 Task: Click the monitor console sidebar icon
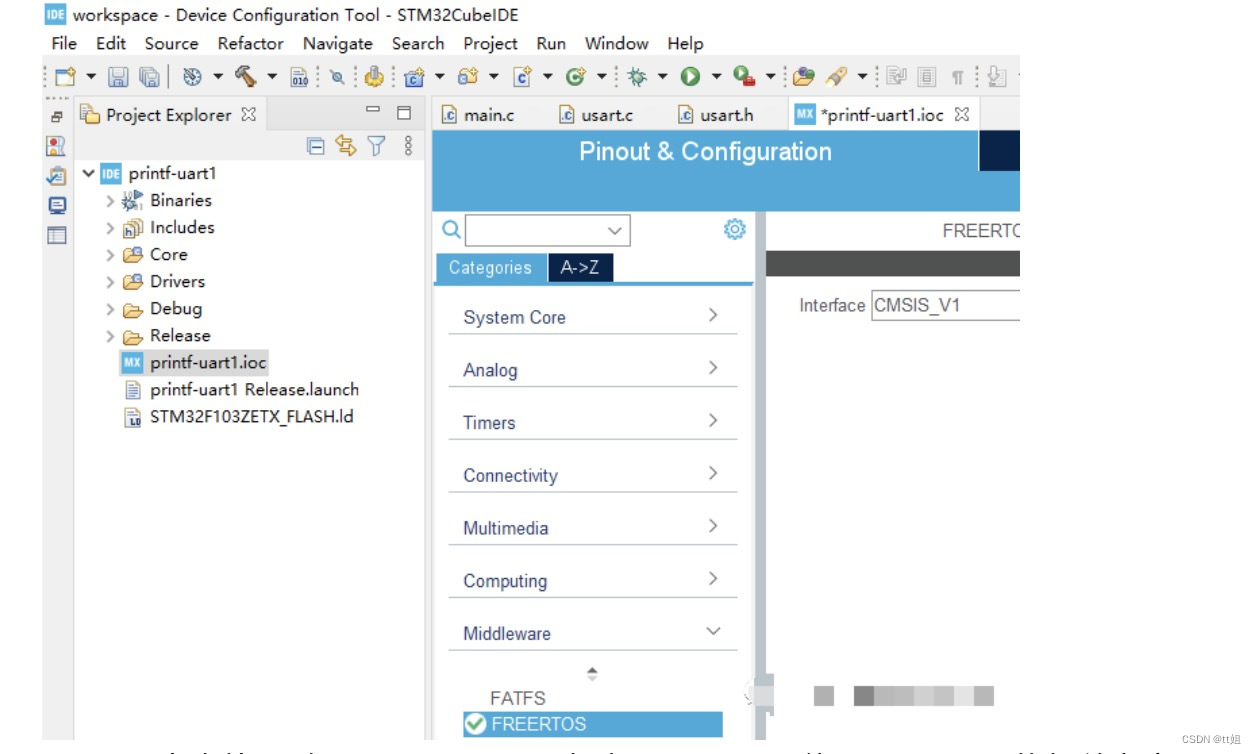(57, 206)
